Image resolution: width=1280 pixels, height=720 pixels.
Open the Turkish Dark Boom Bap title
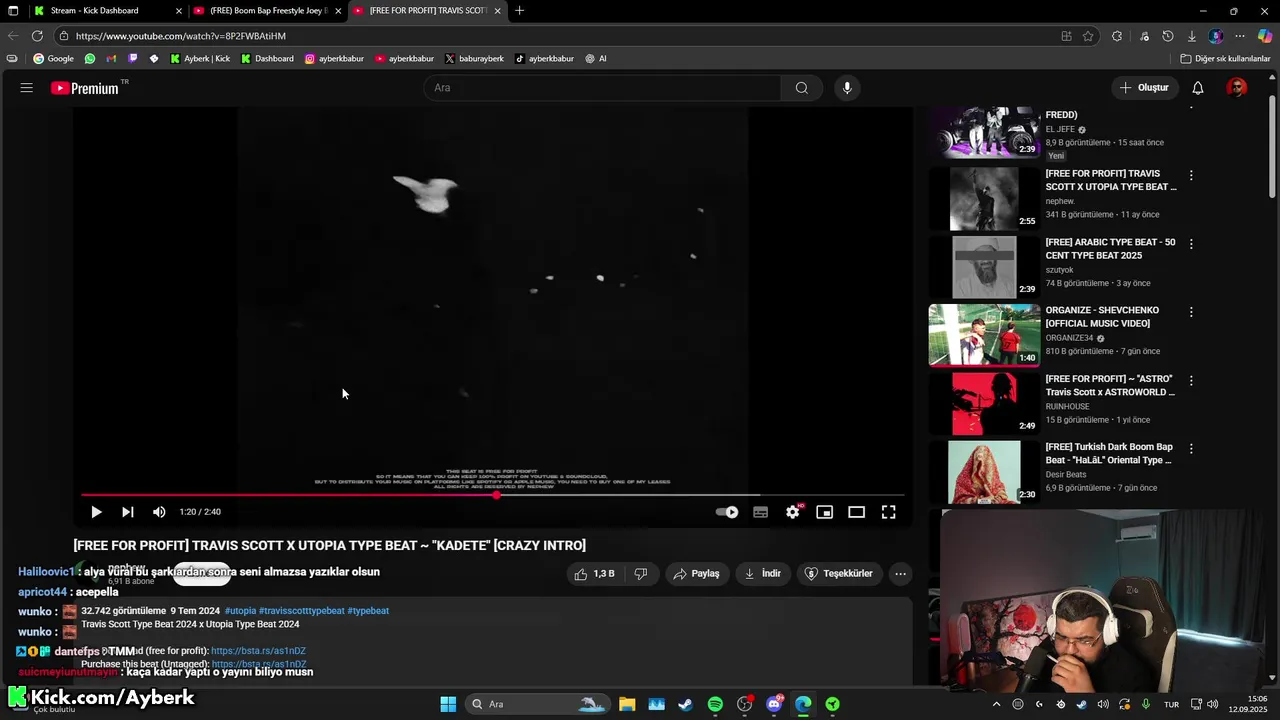1109,453
